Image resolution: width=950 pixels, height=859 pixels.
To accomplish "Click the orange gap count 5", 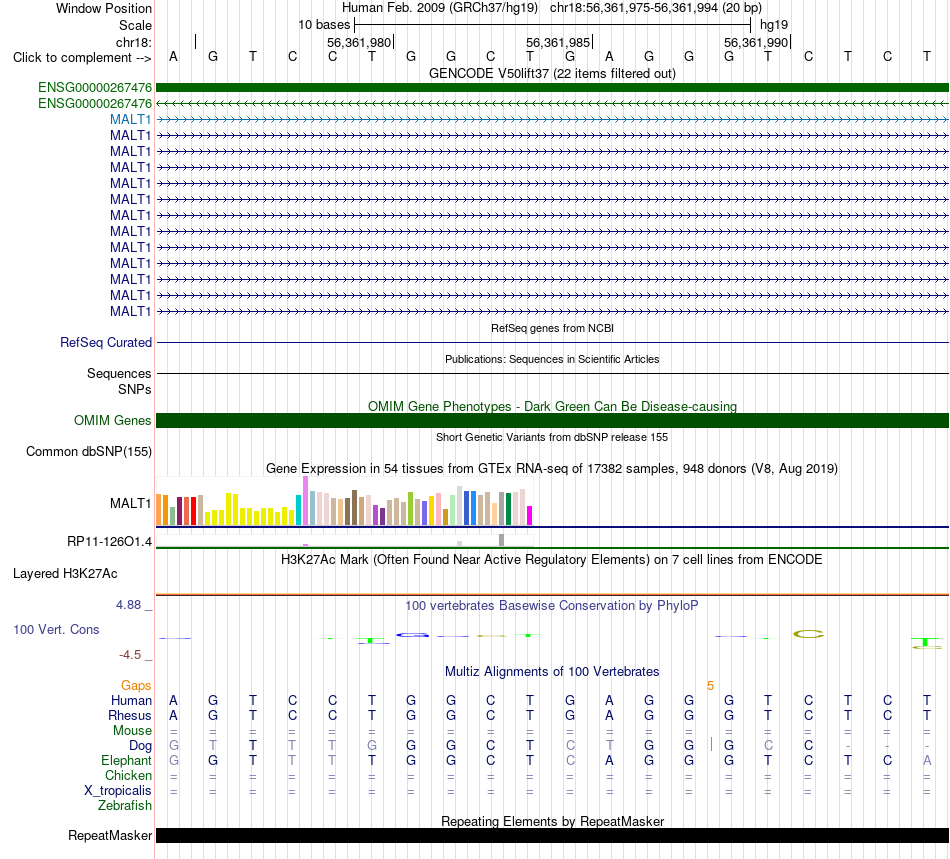I will tap(710, 686).
